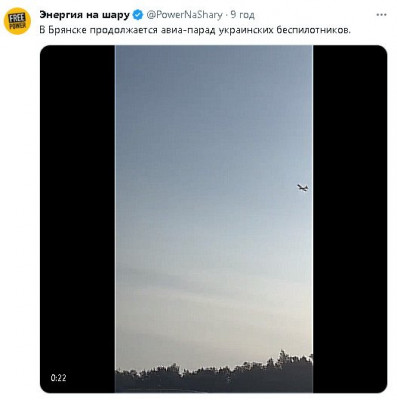Click the 0:22 video duration label
397x400 pixels.
coord(58,377)
